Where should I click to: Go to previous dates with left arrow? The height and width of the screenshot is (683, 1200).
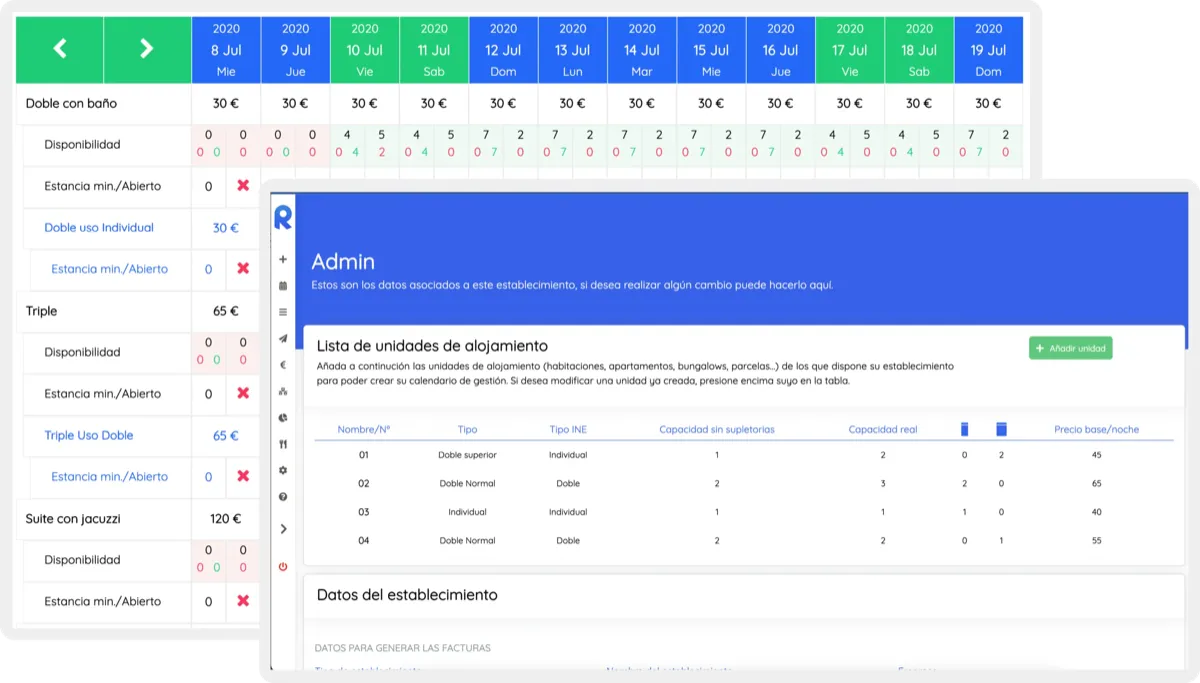(x=60, y=48)
